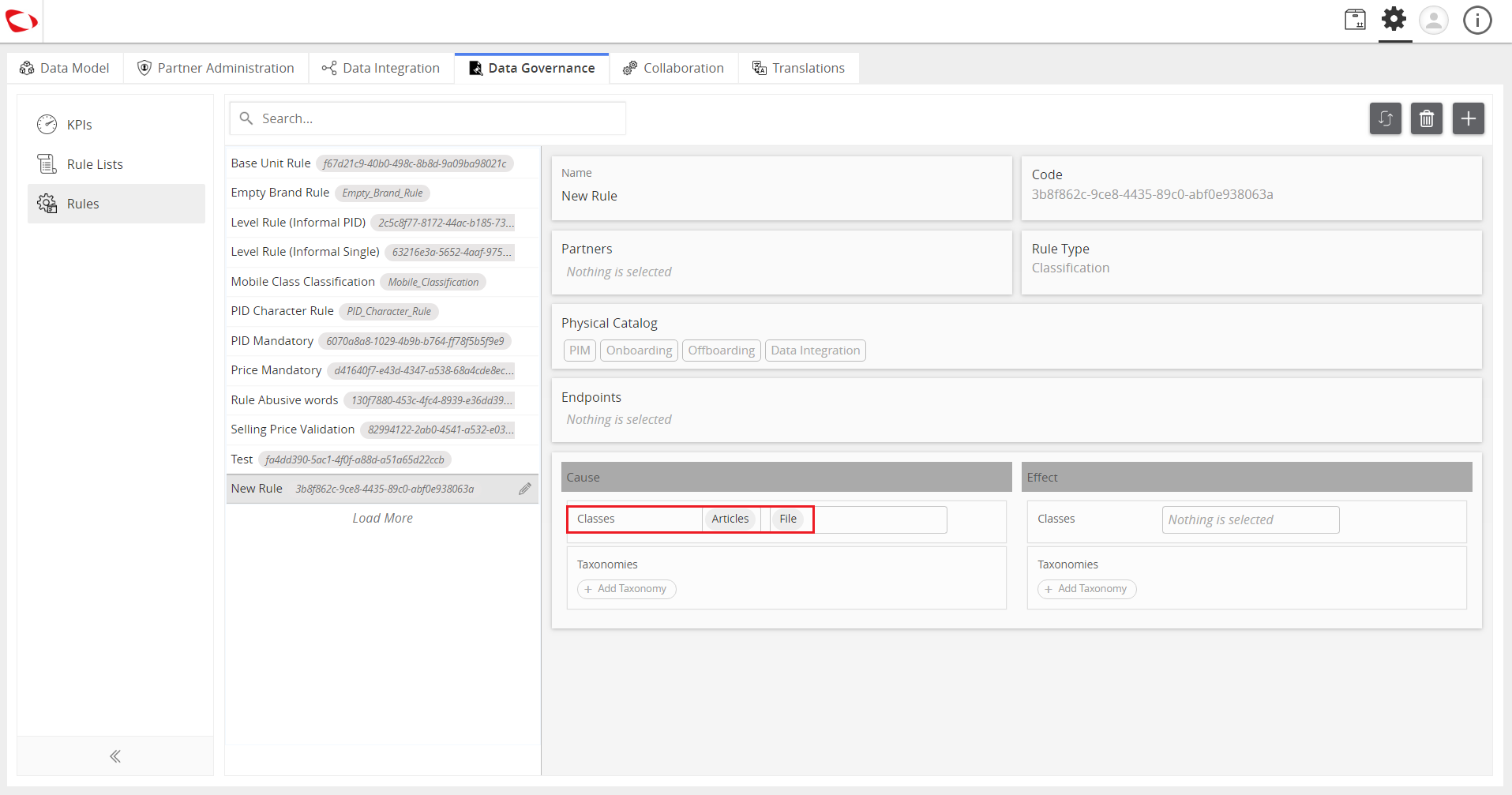Toggle the Offboarding physical catalog chip
1512x795 pixels.
[x=721, y=351]
